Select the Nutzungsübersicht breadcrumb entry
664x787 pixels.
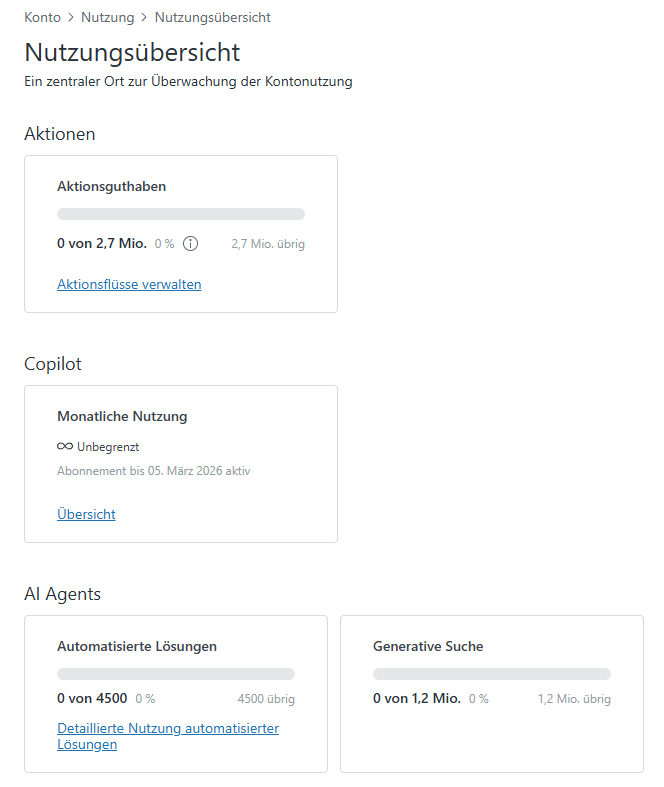(x=212, y=17)
